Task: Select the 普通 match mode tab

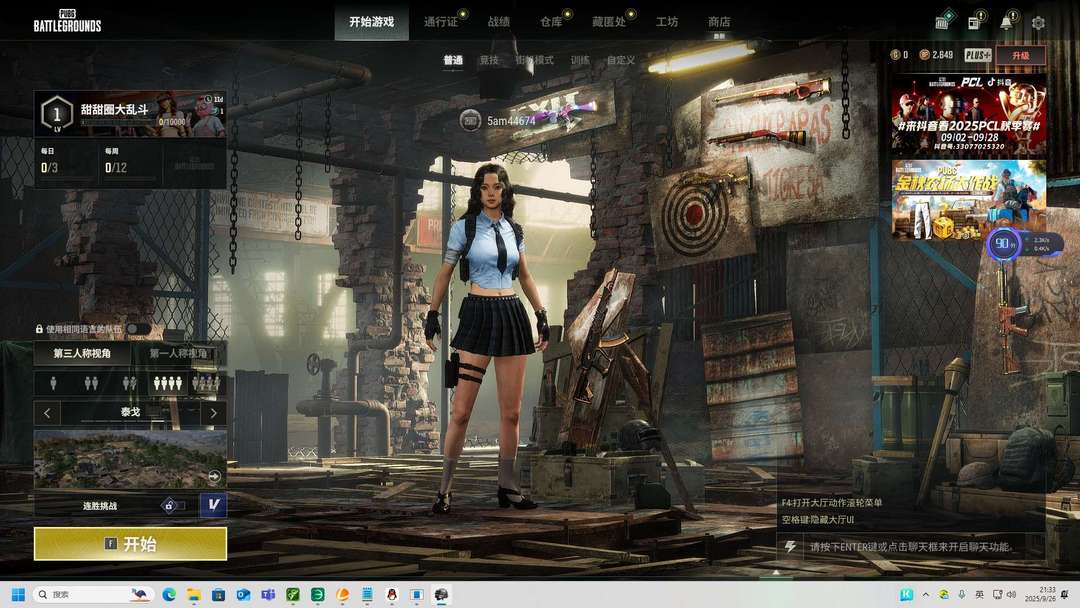Action: (453, 61)
